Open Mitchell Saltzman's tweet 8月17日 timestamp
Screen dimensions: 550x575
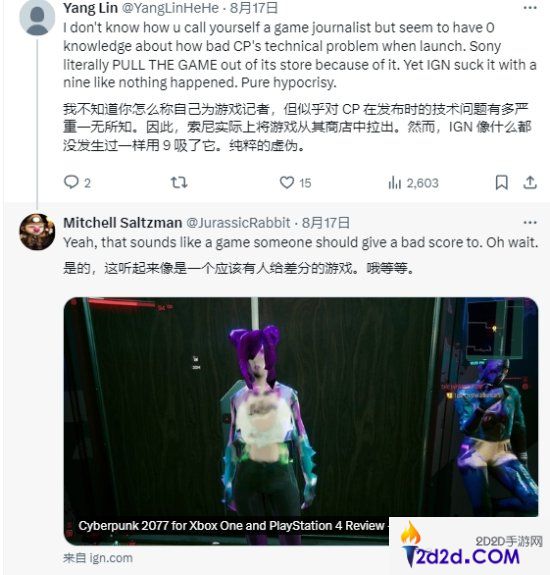[326, 223]
